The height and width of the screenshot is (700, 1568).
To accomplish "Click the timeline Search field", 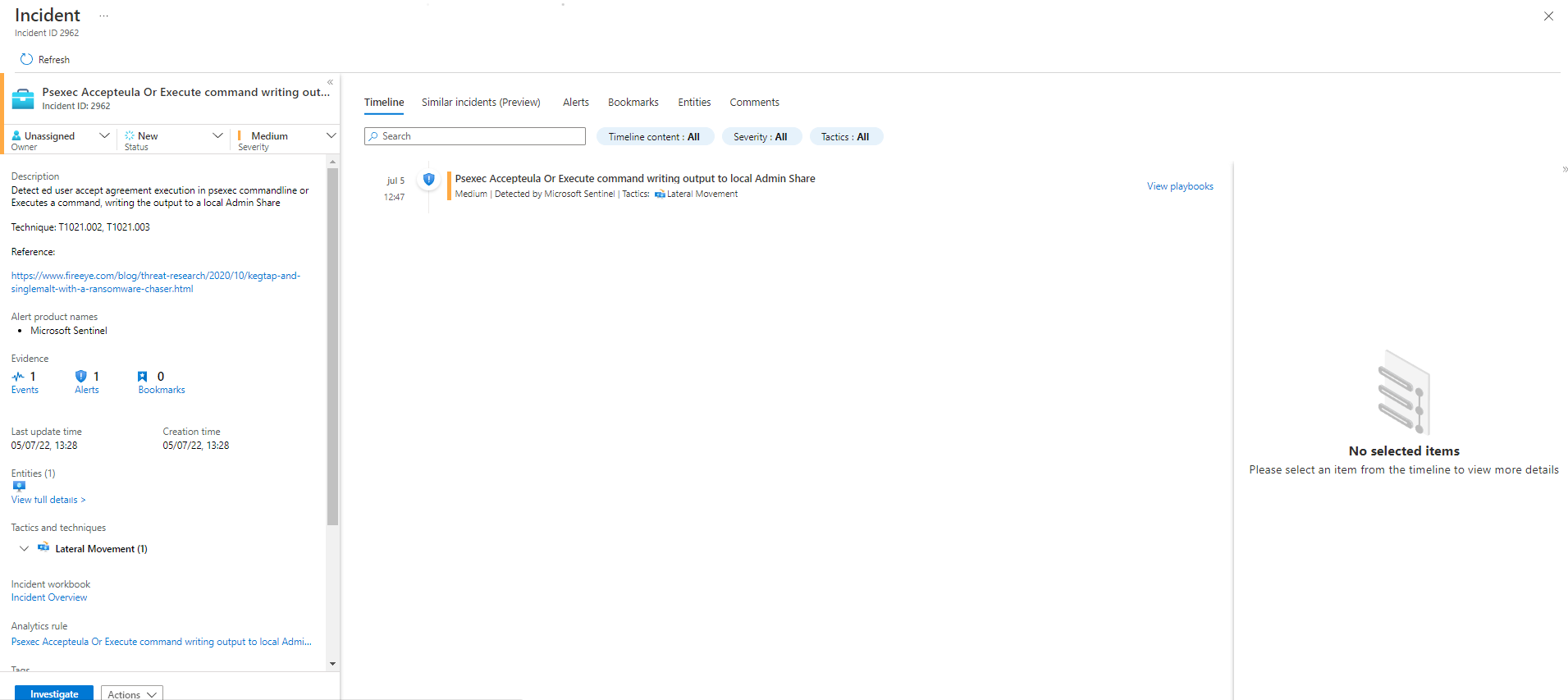I will (x=475, y=136).
